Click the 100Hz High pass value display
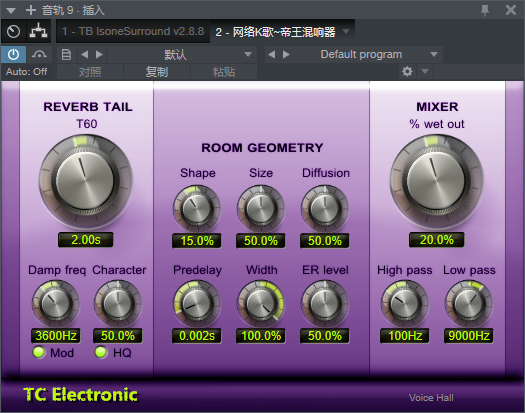This screenshot has height=413, width=525. pos(405,336)
